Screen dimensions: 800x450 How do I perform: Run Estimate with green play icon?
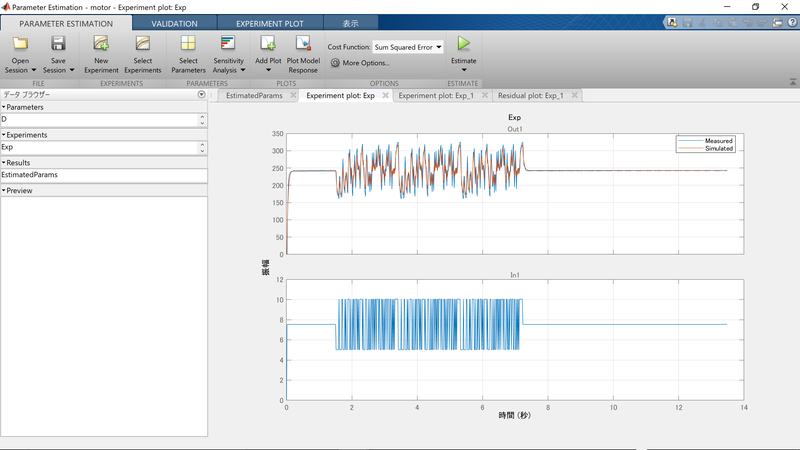point(463,44)
